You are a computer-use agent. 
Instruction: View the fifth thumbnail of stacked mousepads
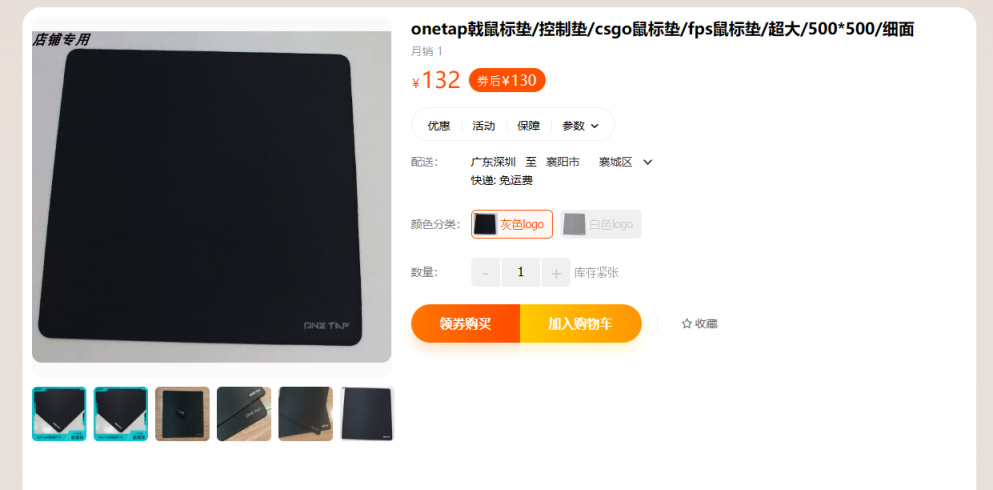click(305, 414)
